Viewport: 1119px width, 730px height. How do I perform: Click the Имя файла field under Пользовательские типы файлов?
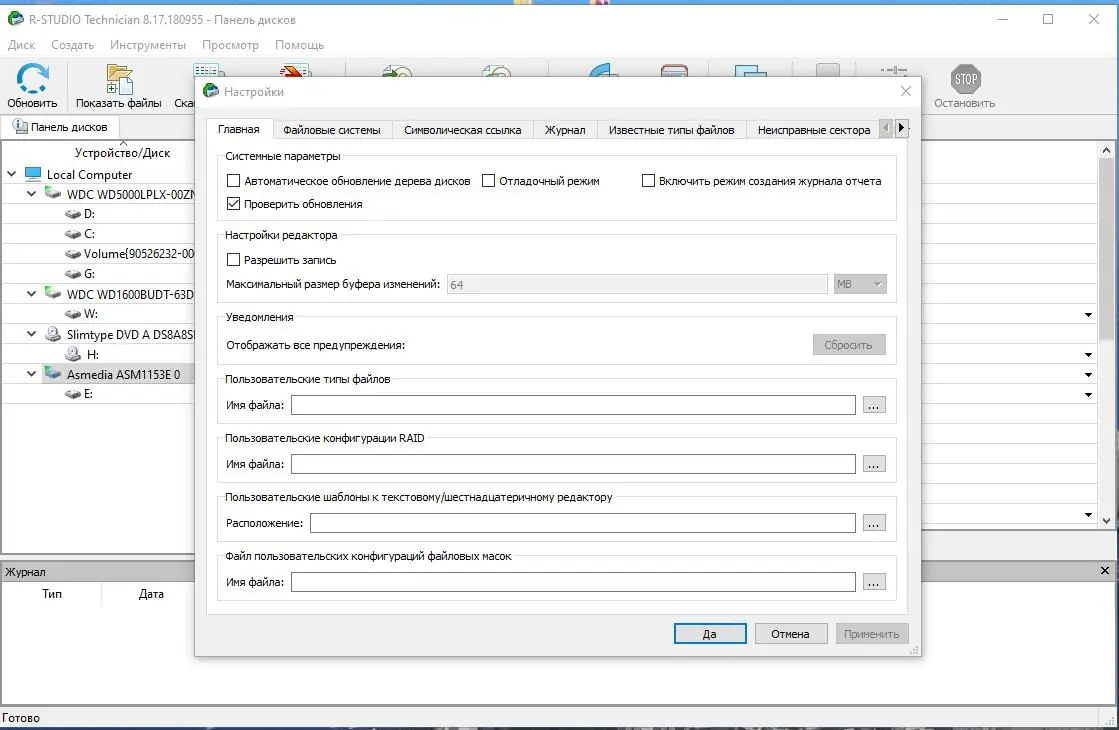coord(576,404)
